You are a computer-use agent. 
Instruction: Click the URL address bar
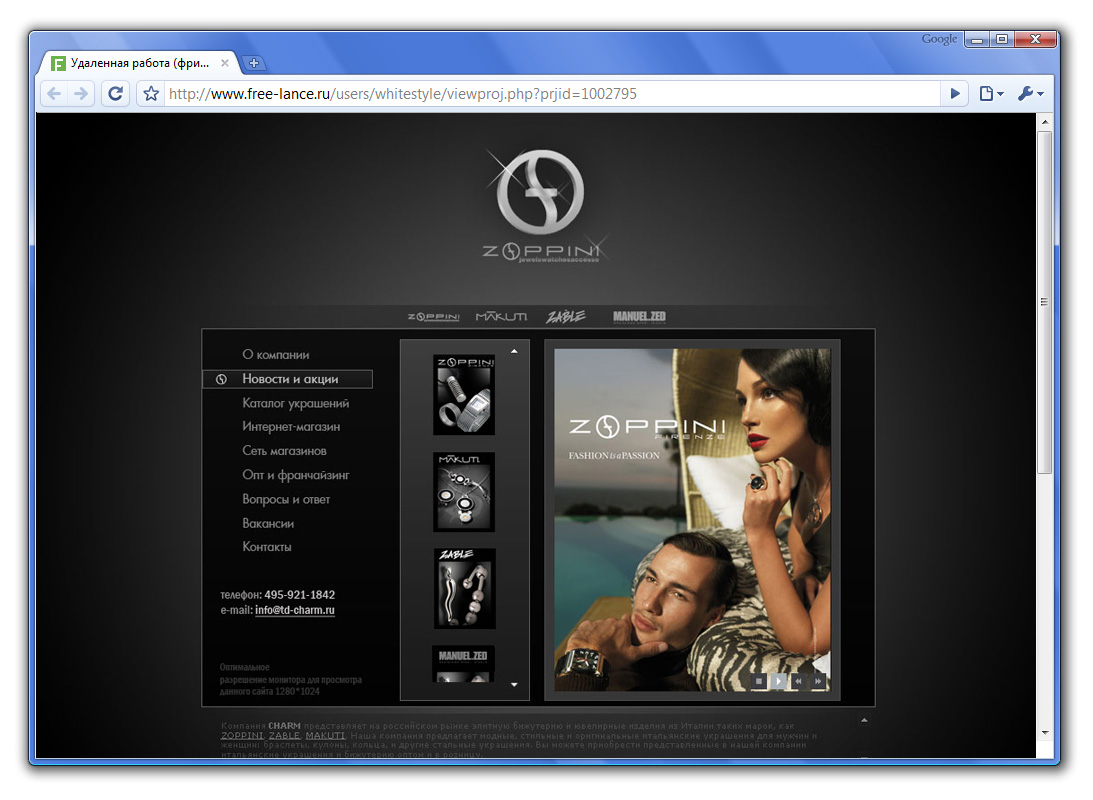click(551, 93)
